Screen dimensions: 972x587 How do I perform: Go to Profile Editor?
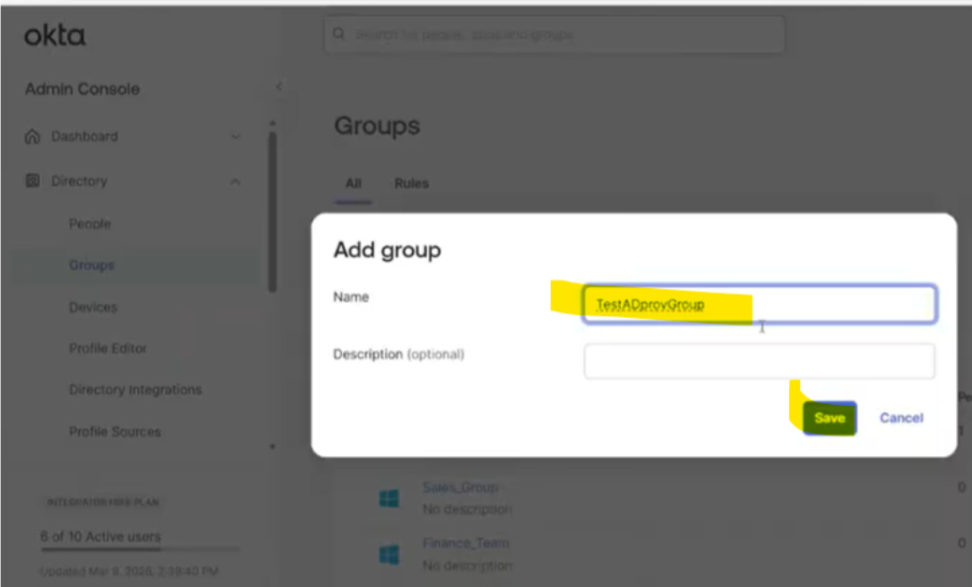coord(108,349)
